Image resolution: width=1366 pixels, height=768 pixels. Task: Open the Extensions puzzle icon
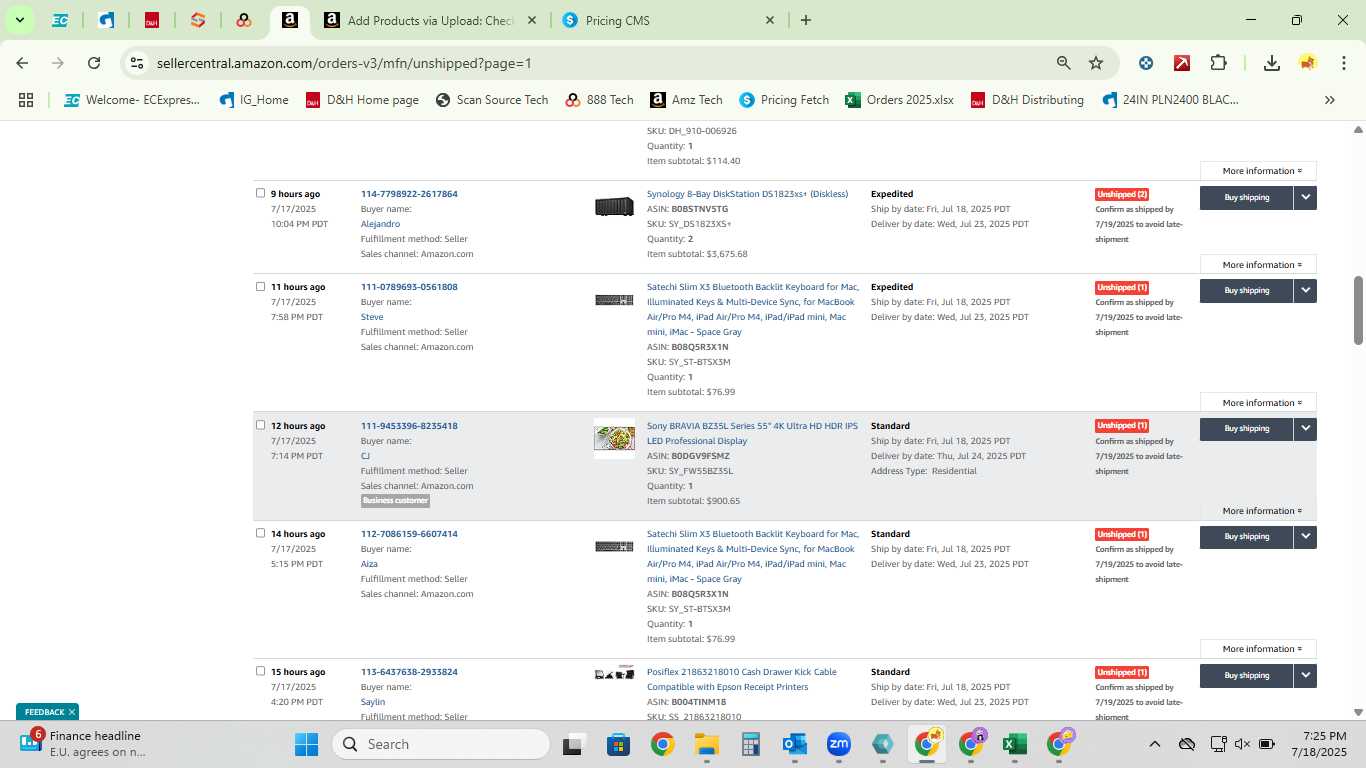(1218, 63)
